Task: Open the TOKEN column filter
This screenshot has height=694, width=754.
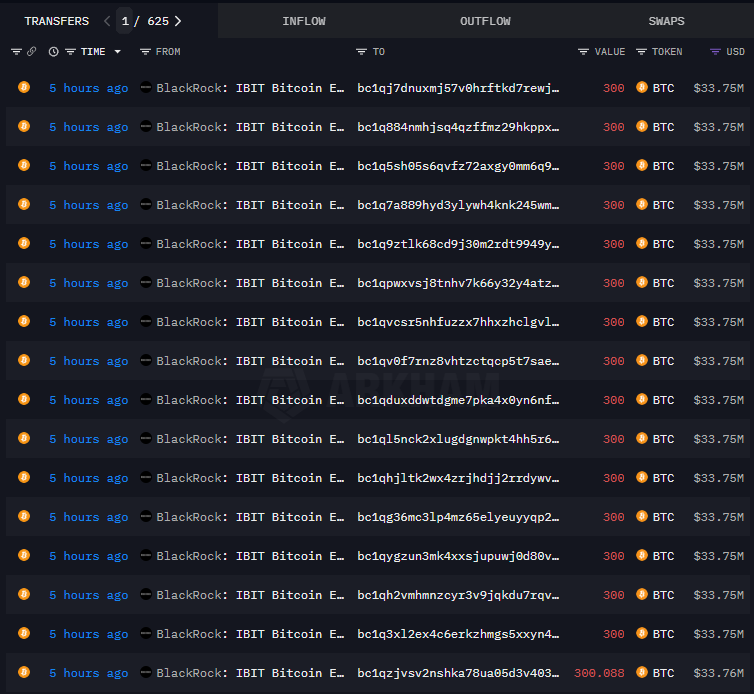Action: (641, 51)
